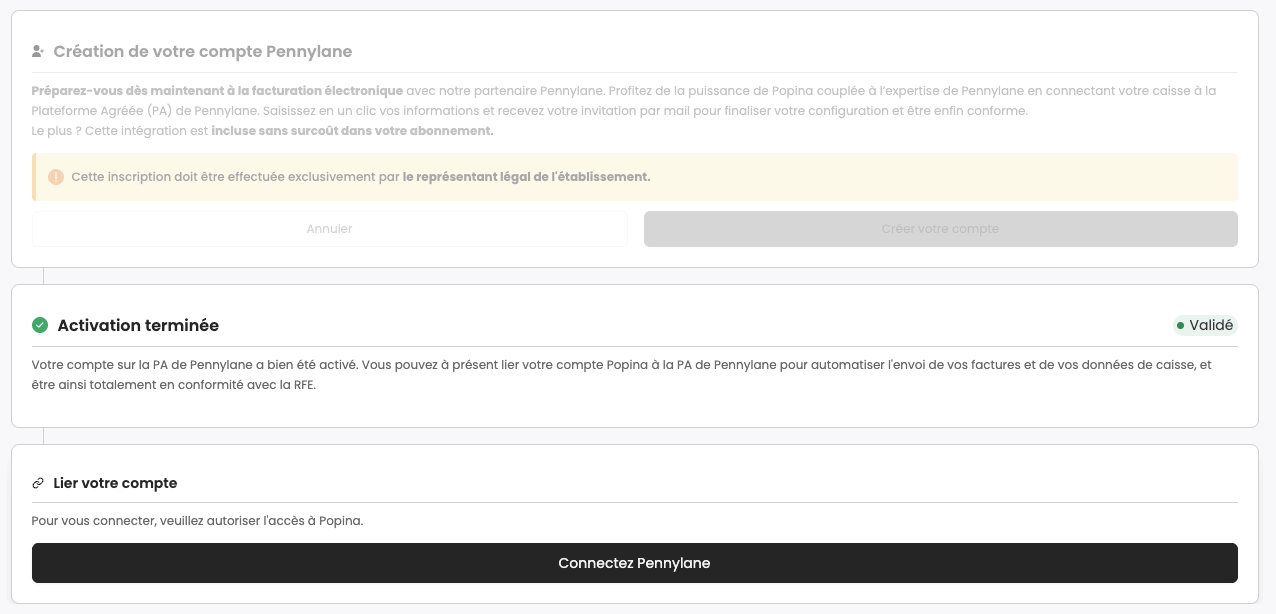The width and height of the screenshot is (1276, 614).
Task: Click the Lier votre compte heading
Action: point(115,483)
